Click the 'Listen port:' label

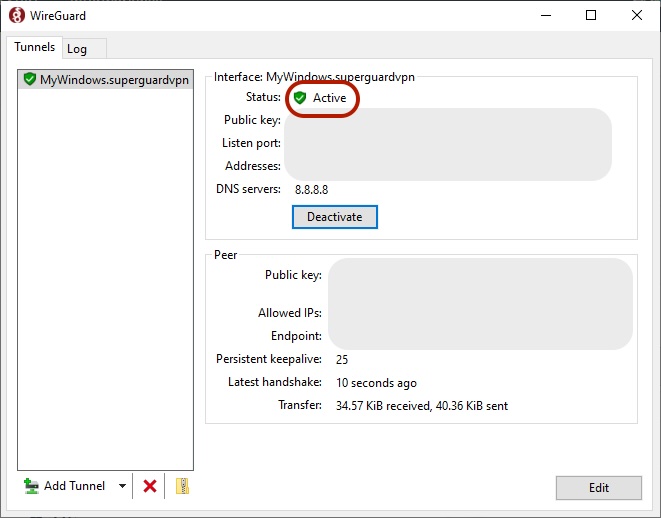point(251,143)
